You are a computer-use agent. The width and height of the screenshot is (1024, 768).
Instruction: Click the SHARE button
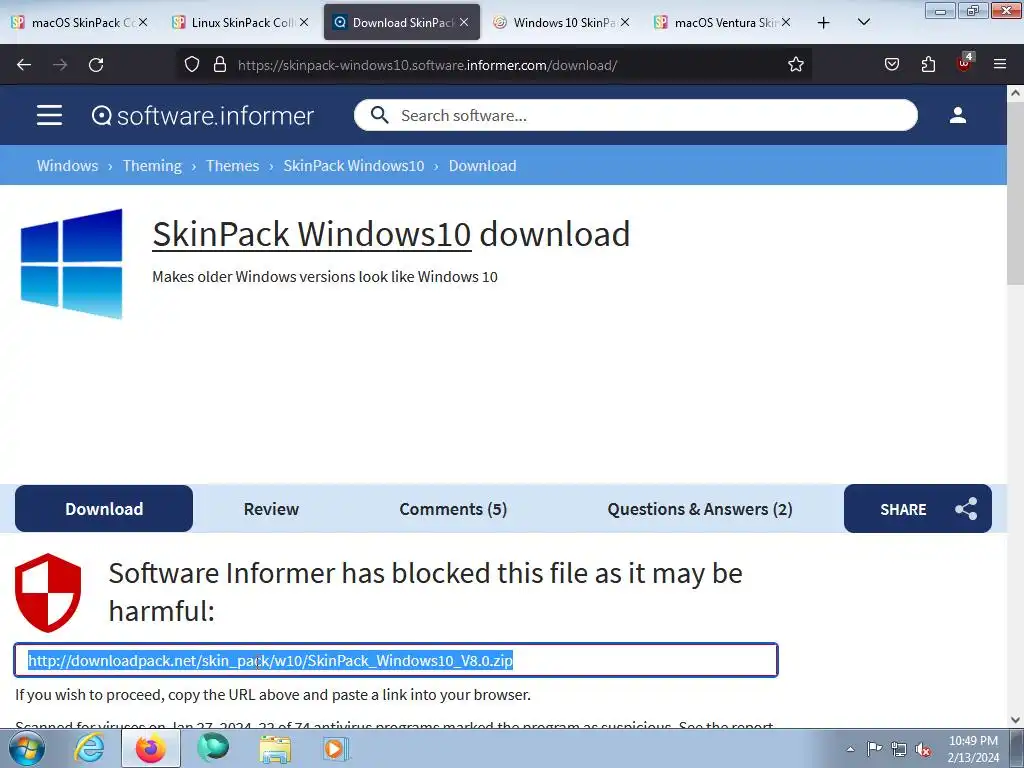[x=918, y=509]
